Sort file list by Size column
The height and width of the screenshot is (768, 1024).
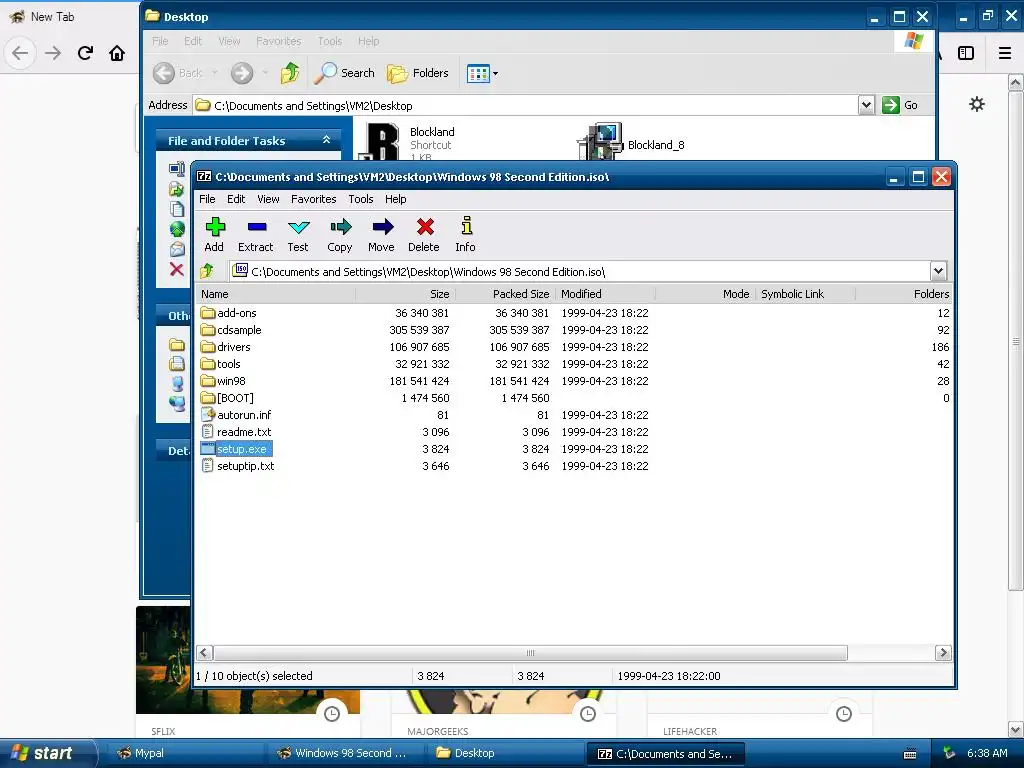405,294
